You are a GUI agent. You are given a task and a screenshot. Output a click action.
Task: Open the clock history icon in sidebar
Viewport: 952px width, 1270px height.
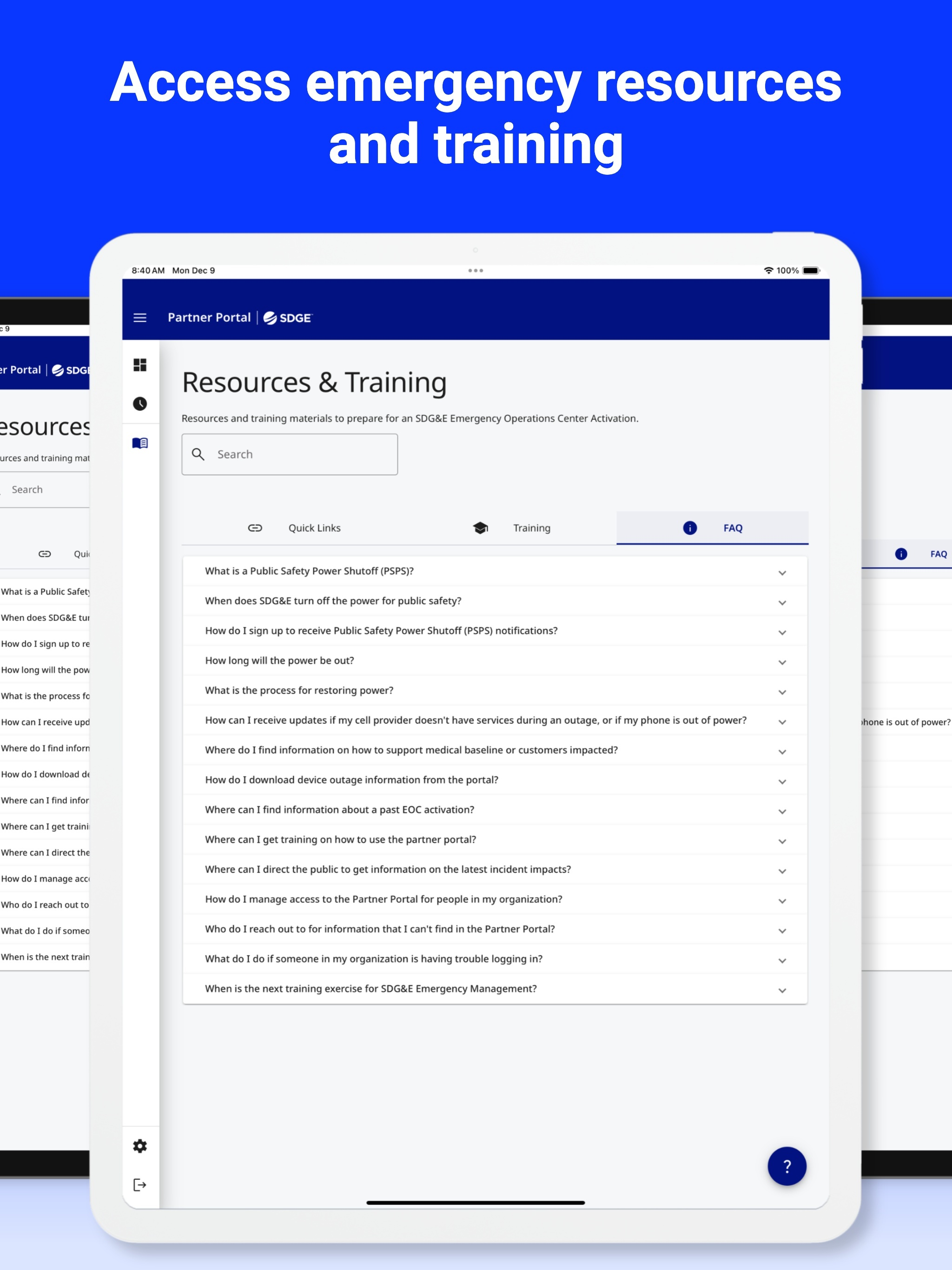[139, 403]
